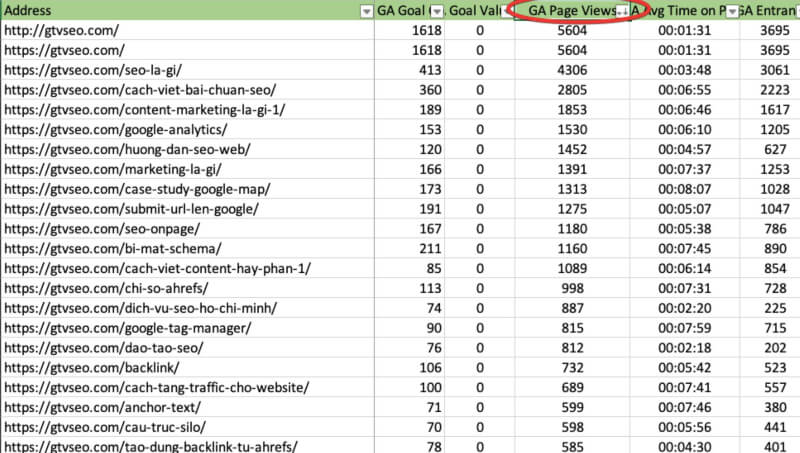Screen dimensions: 800x453
Task: Select the cach-viet-content-hay-phan-1 URL cell
Action: click(188, 269)
